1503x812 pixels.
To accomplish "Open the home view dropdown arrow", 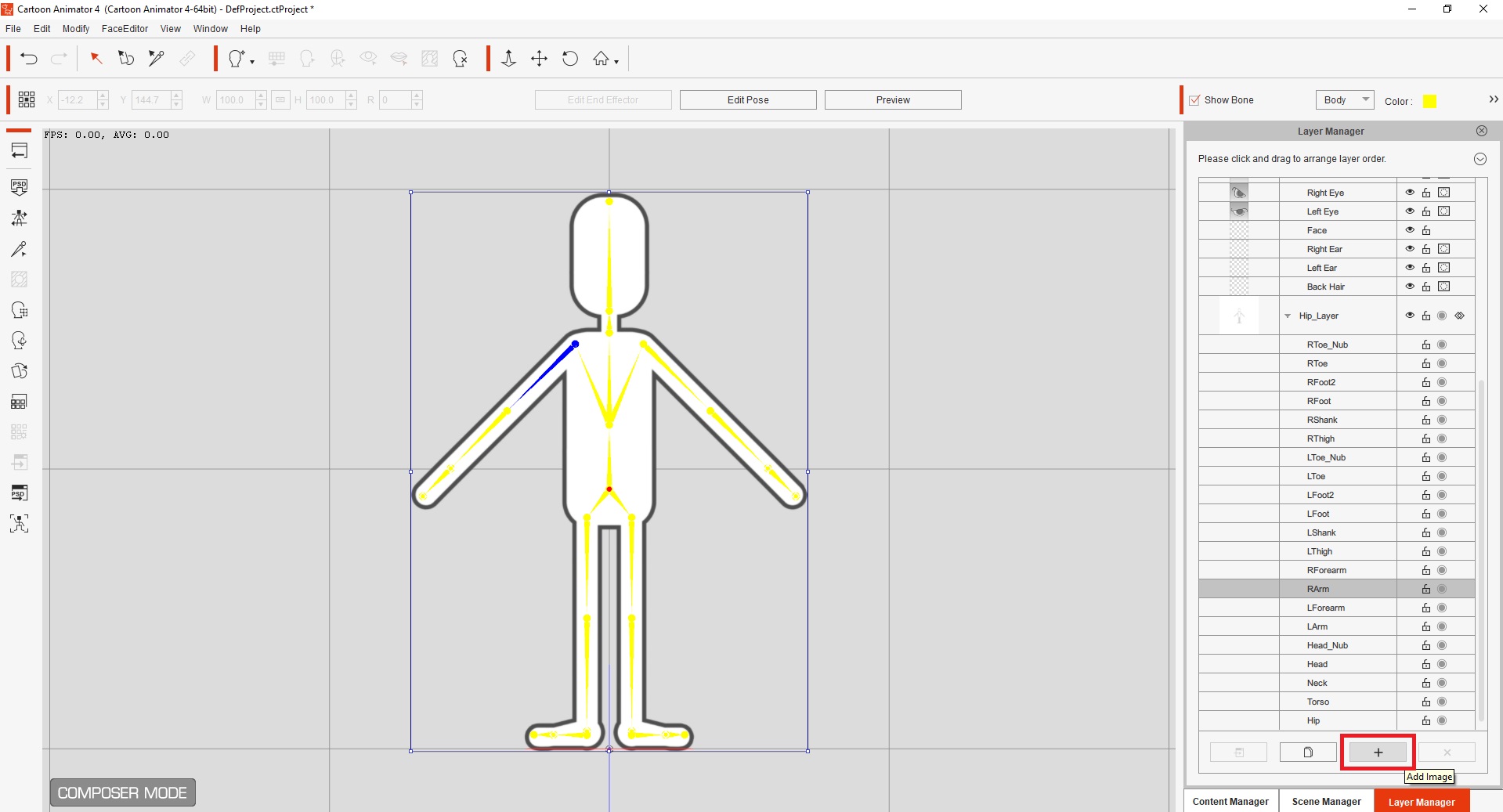I will [x=616, y=62].
